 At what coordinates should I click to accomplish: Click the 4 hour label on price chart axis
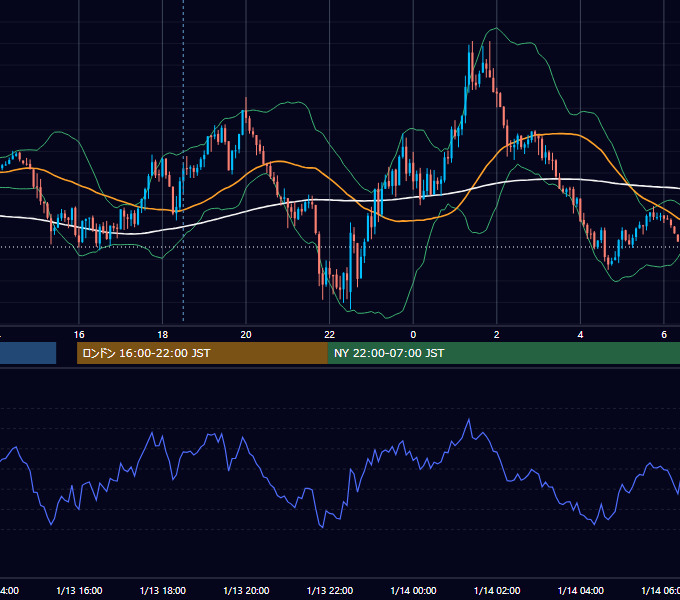click(580, 335)
